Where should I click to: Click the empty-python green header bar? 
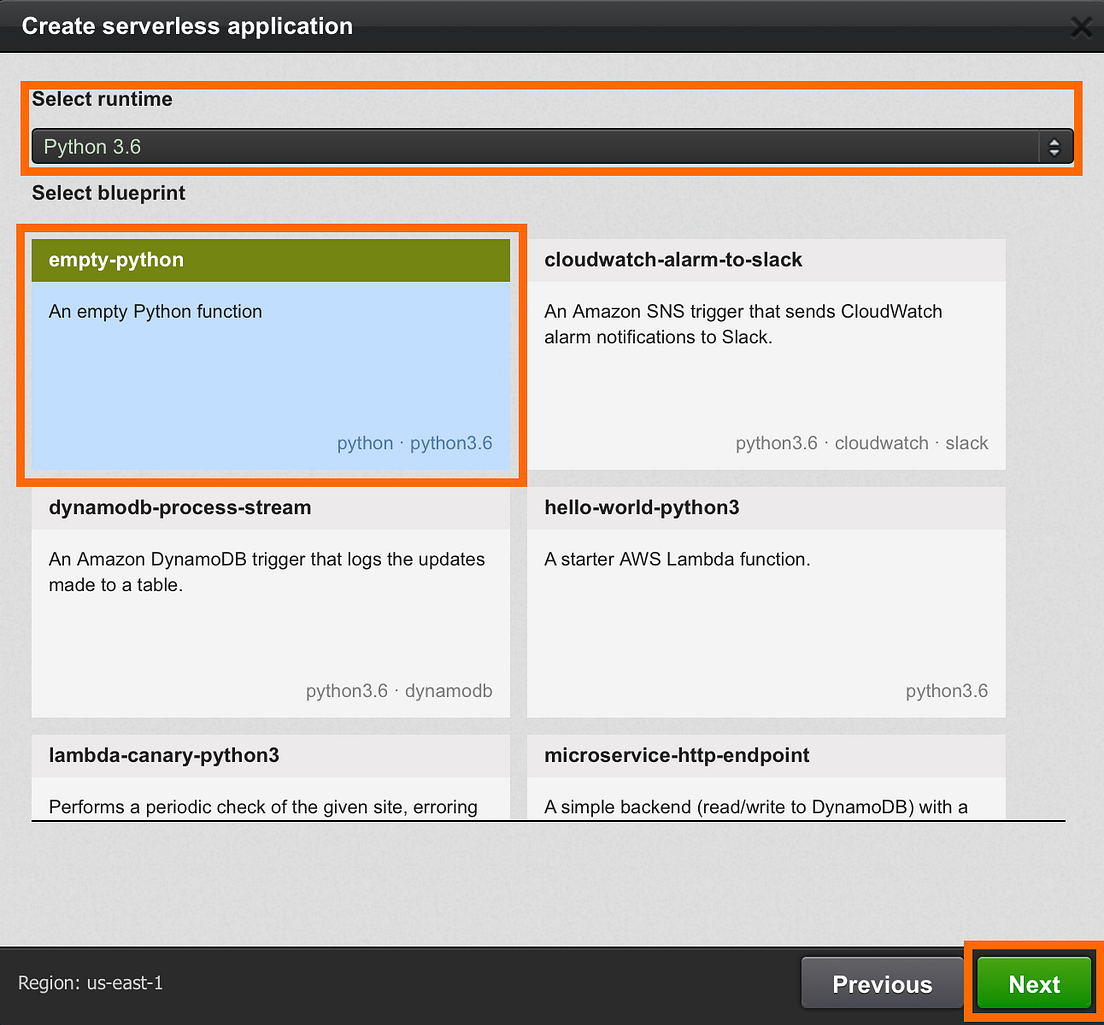[x=270, y=259]
